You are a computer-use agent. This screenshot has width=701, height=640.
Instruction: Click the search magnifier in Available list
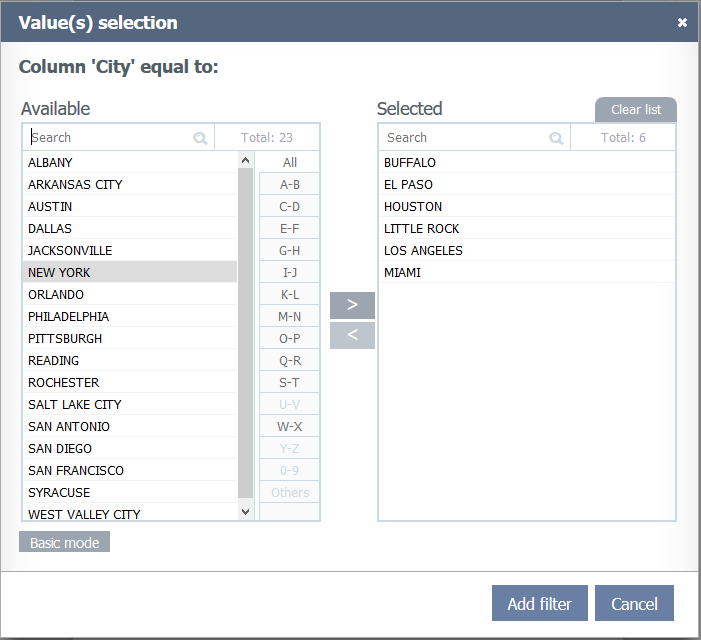[x=200, y=138]
